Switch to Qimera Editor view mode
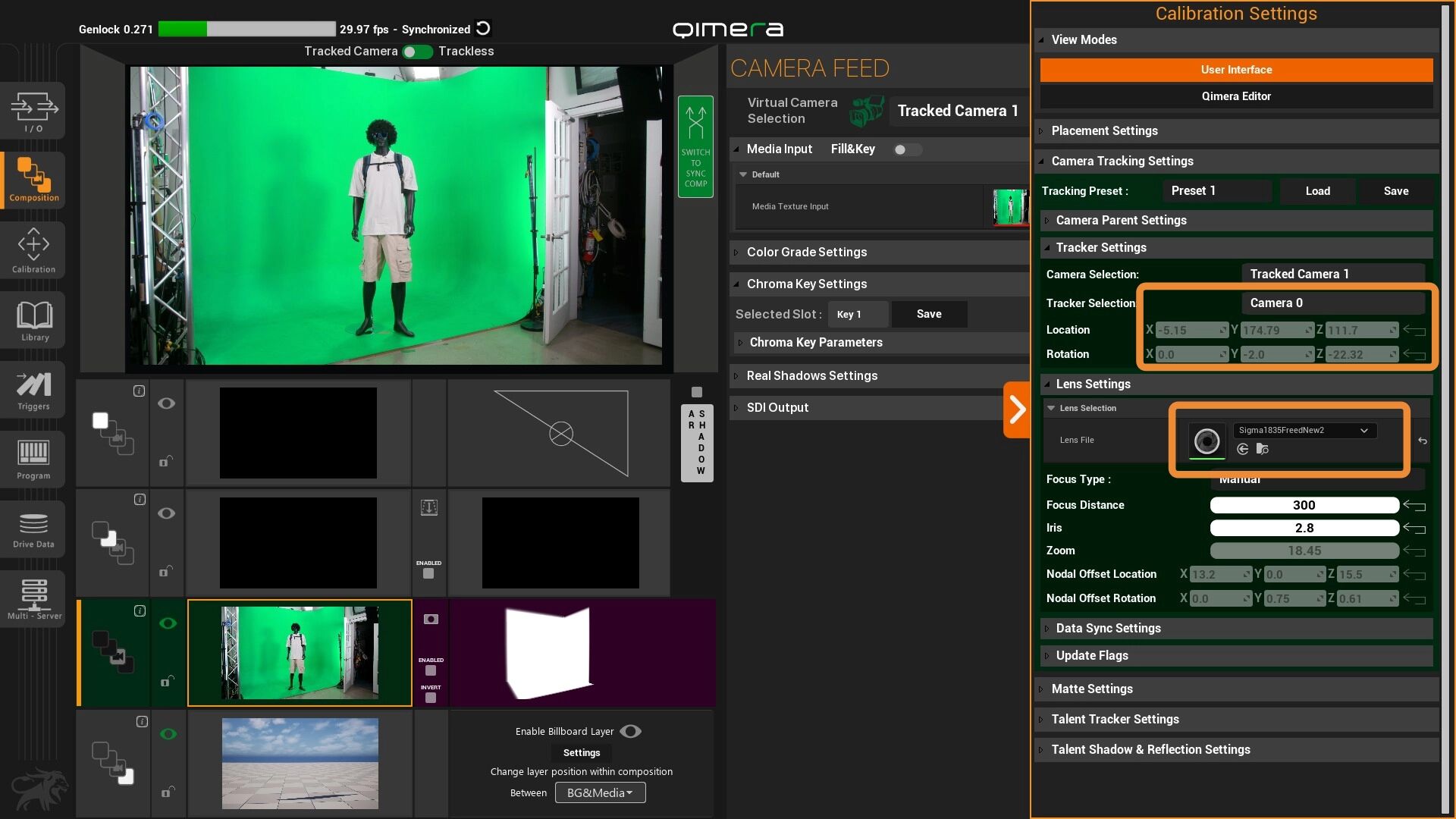 click(x=1235, y=96)
